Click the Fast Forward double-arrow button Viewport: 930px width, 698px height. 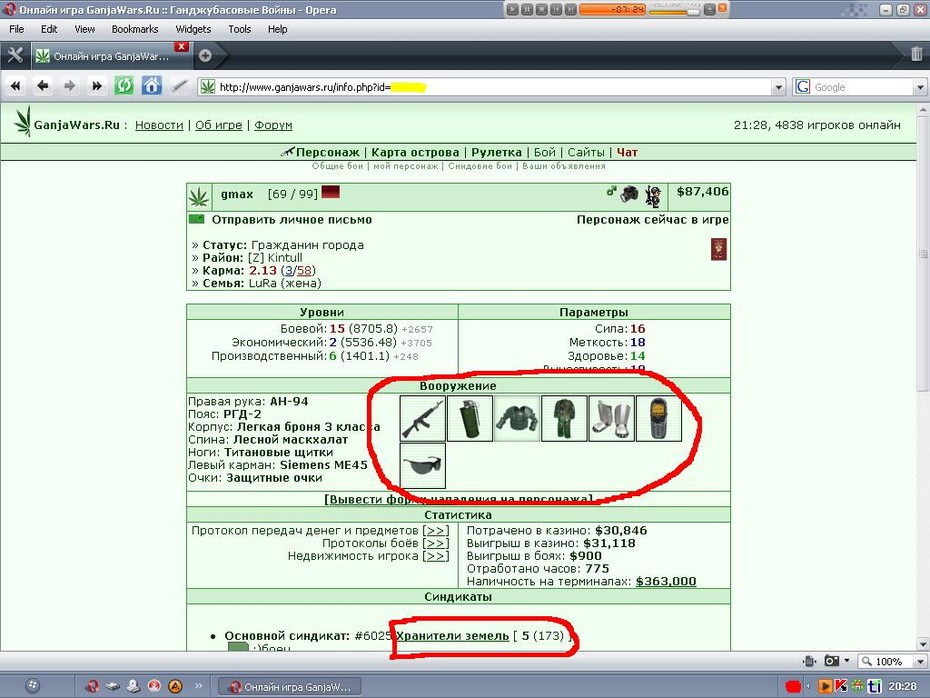tap(97, 86)
